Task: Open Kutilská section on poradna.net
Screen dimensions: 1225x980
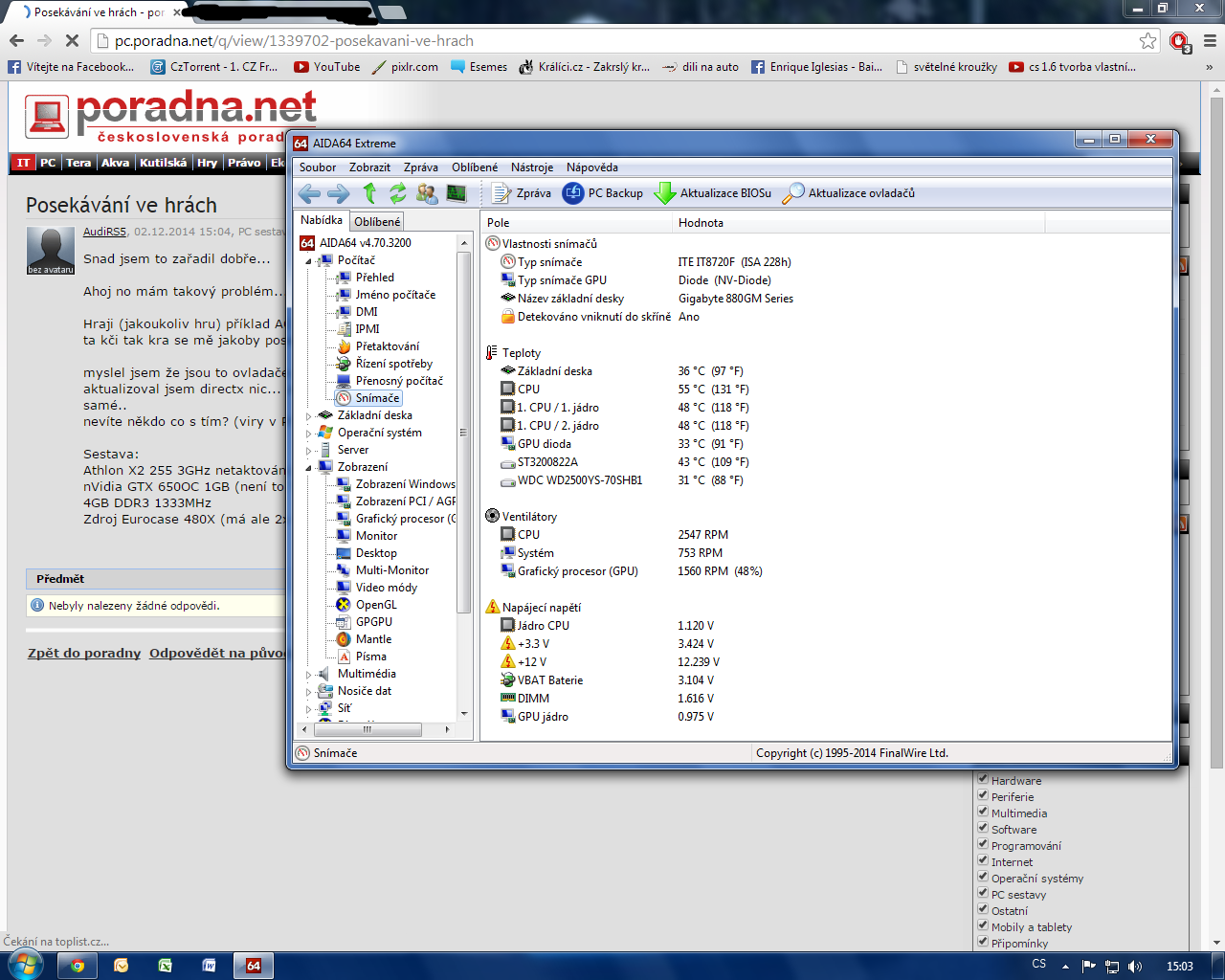Action: tap(163, 163)
